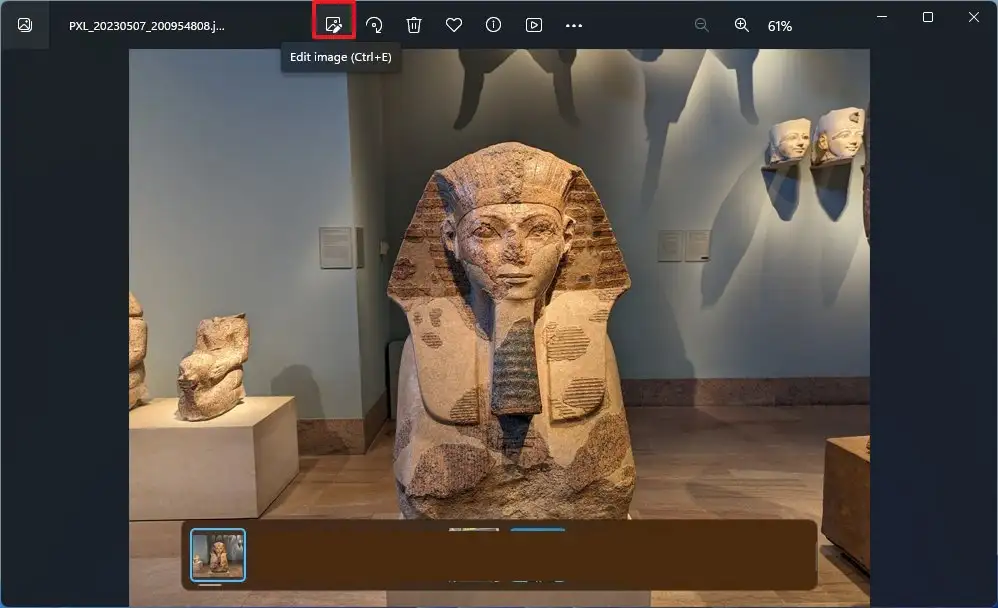Open the Edit image tool

(333, 25)
